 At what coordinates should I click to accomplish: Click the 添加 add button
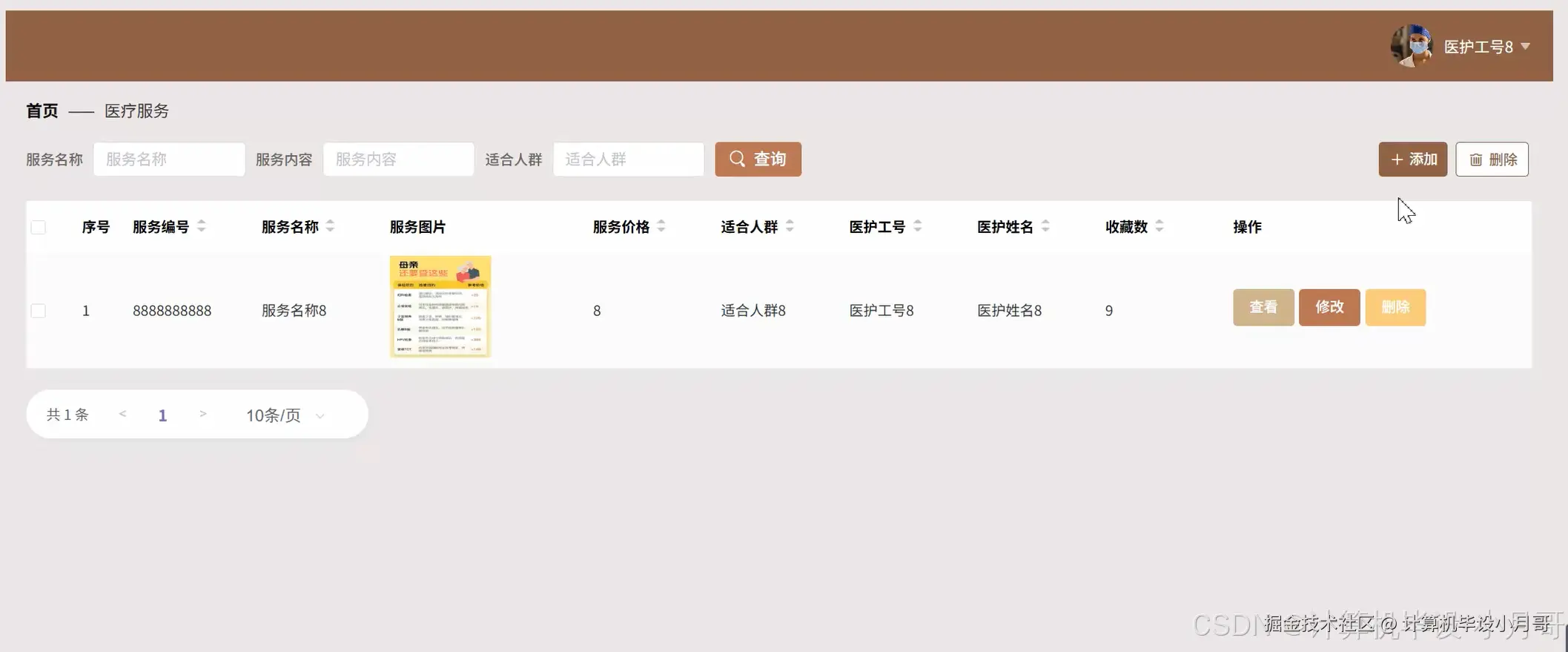tap(1412, 159)
